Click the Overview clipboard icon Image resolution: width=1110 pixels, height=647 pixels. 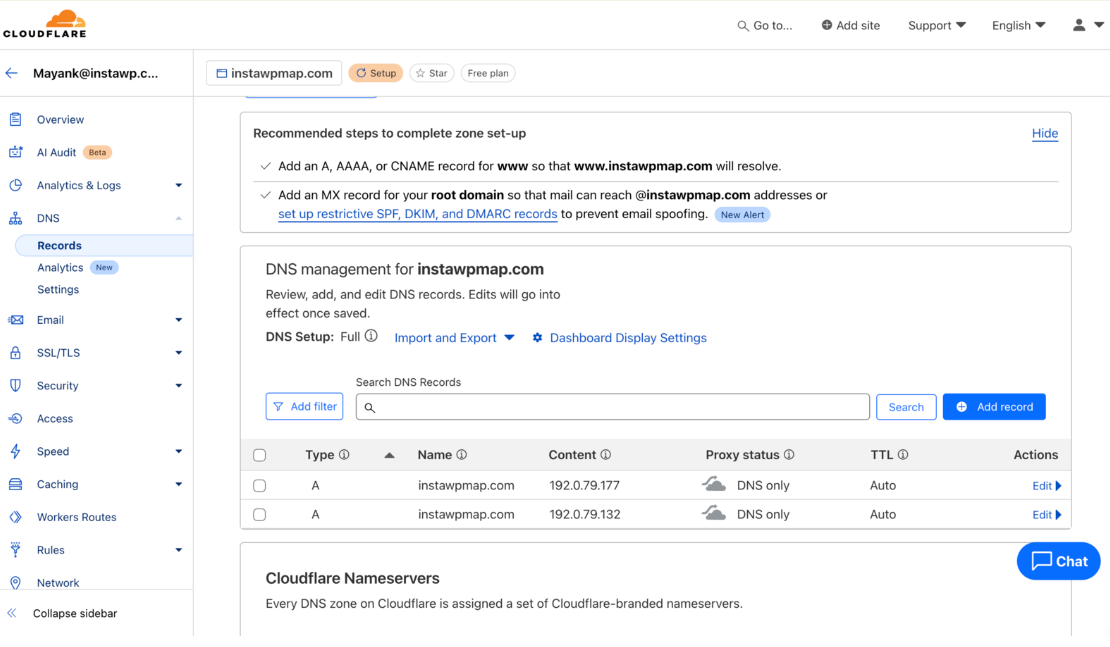16,119
